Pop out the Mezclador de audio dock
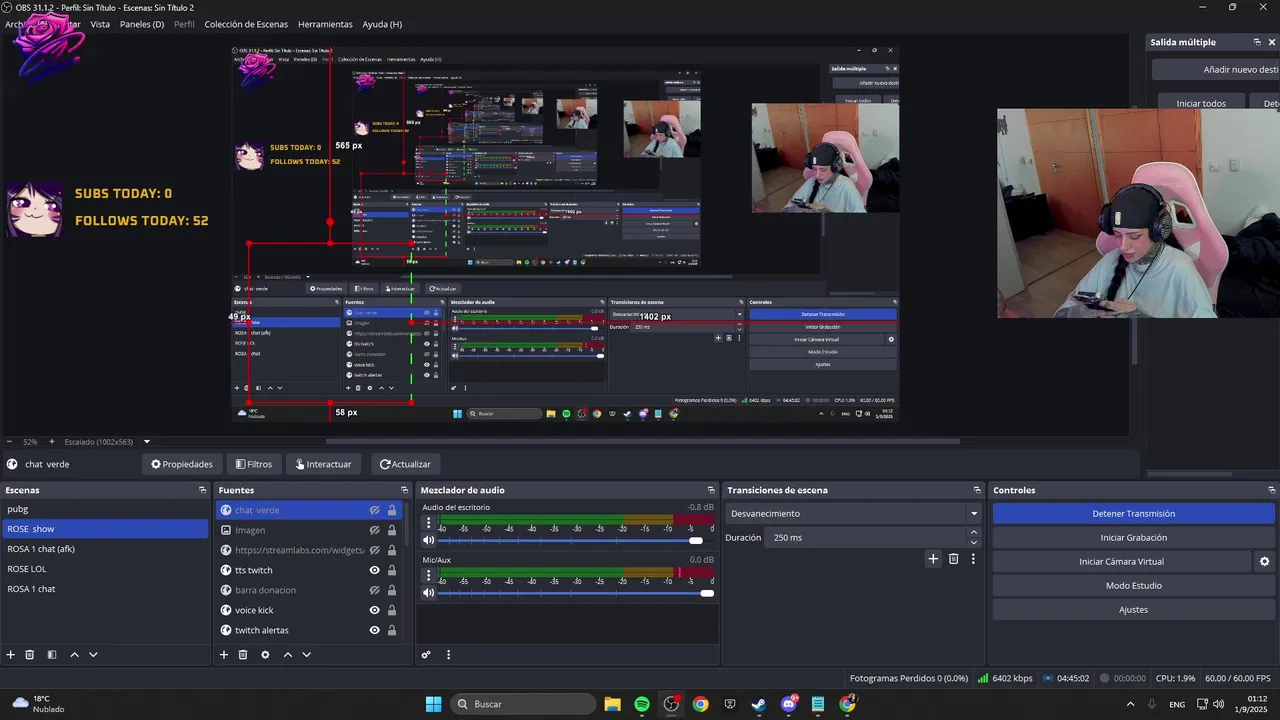 [x=711, y=490]
